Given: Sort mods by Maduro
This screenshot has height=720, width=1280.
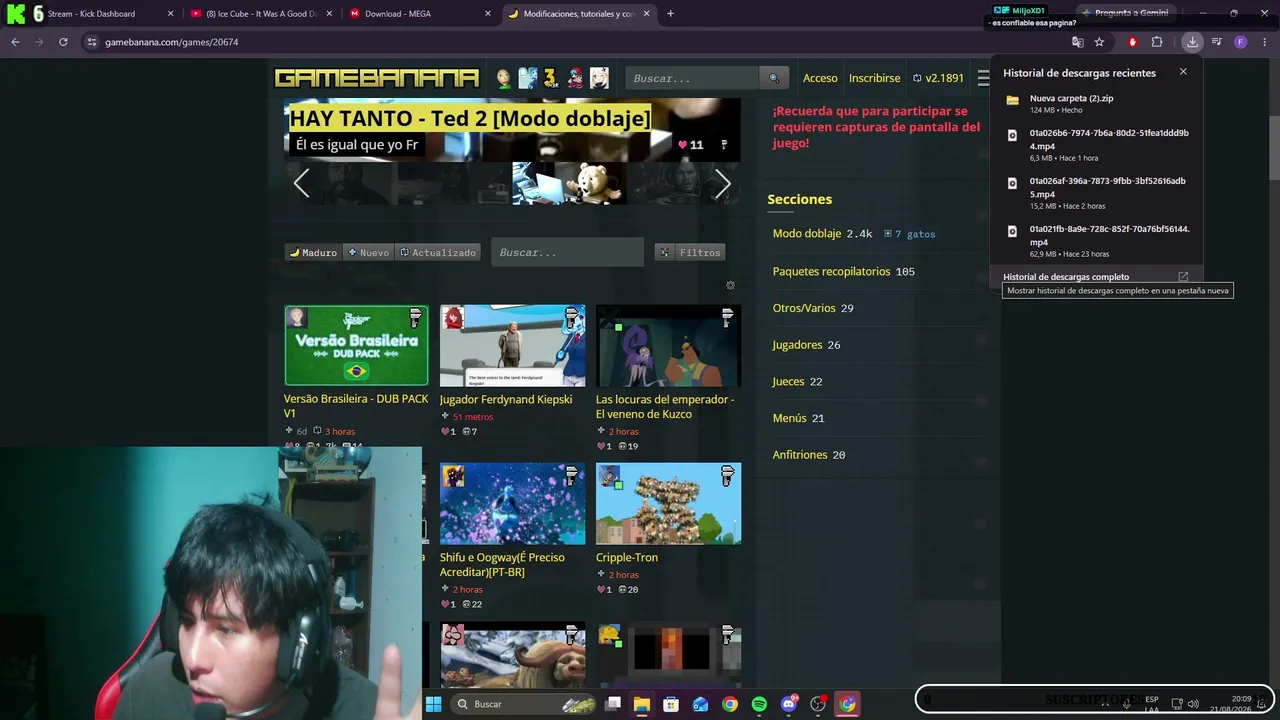Looking at the screenshot, I should (x=314, y=253).
